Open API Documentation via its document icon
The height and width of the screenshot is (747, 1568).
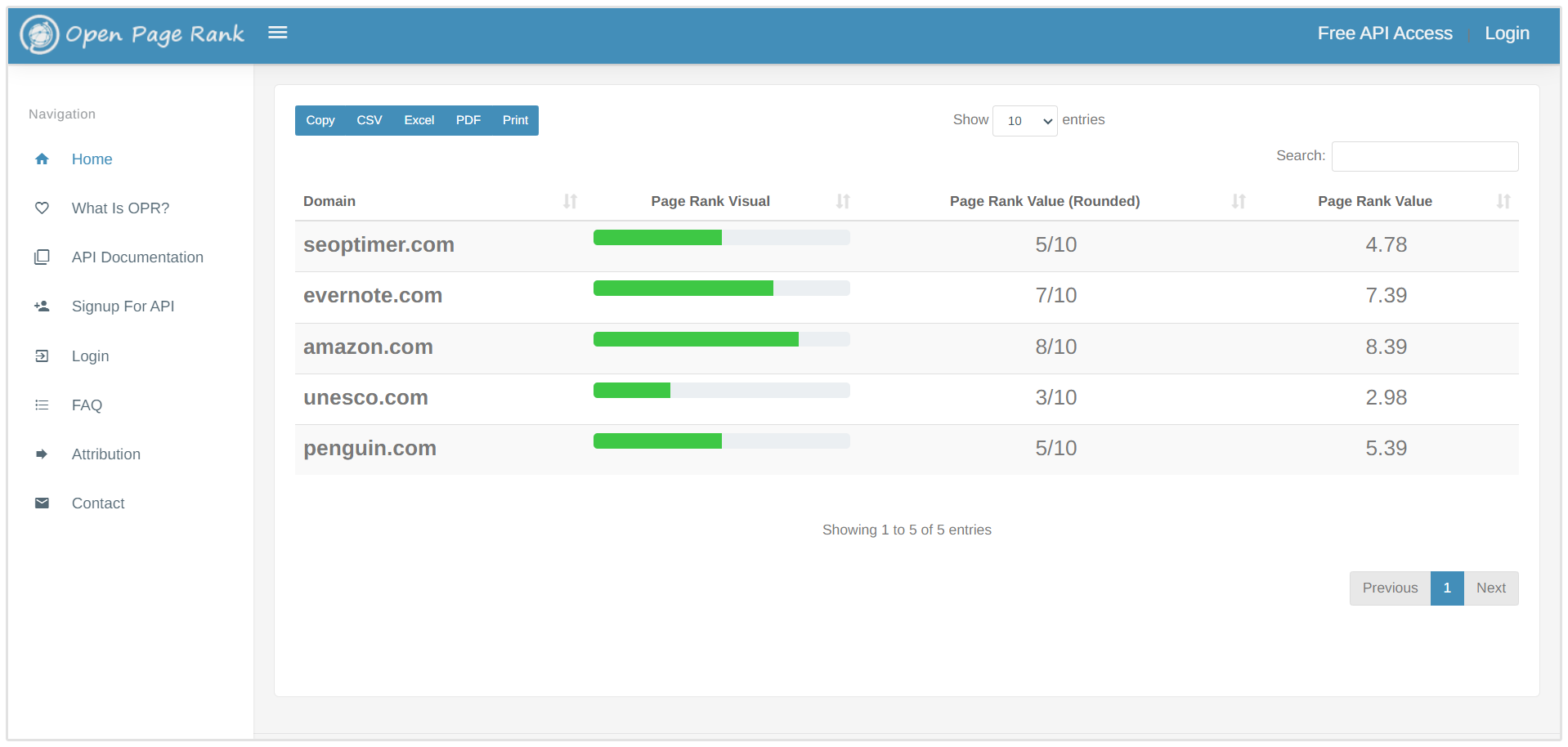(42, 257)
